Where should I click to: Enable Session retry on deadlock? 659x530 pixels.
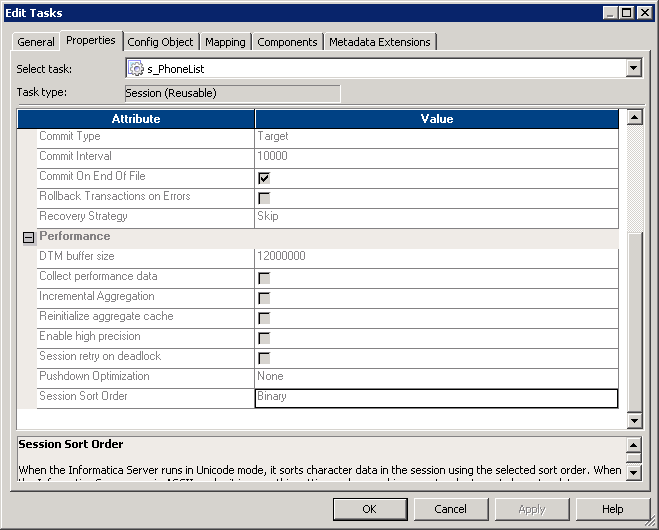tap(264, 358)
